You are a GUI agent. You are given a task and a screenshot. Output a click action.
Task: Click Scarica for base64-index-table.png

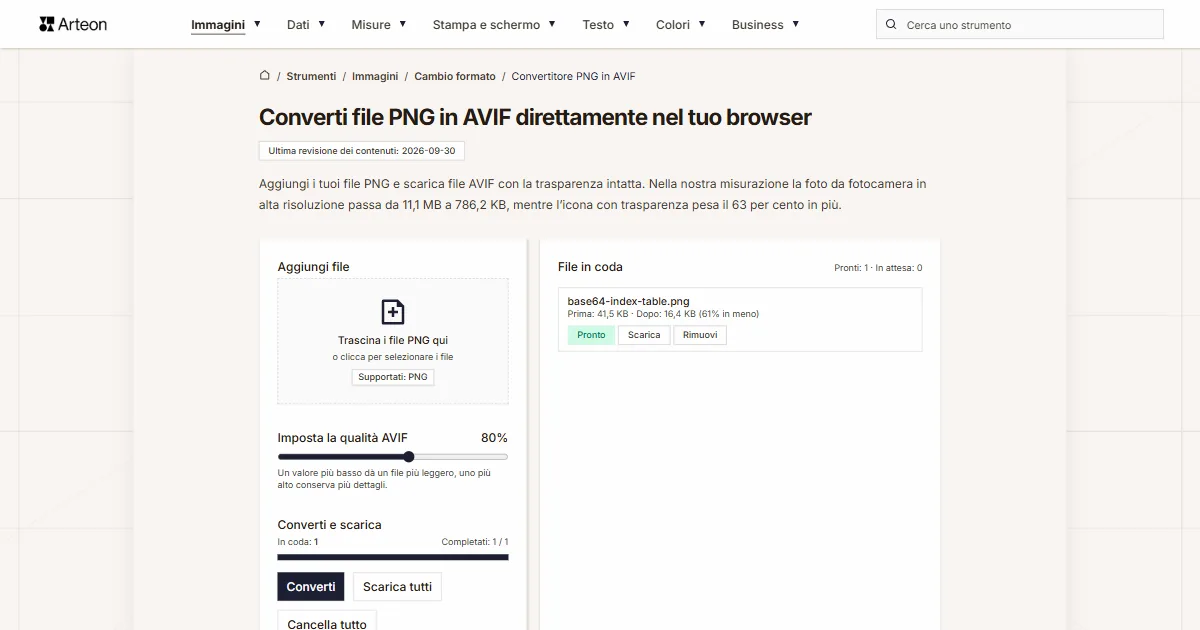click(x=644, y=335)
